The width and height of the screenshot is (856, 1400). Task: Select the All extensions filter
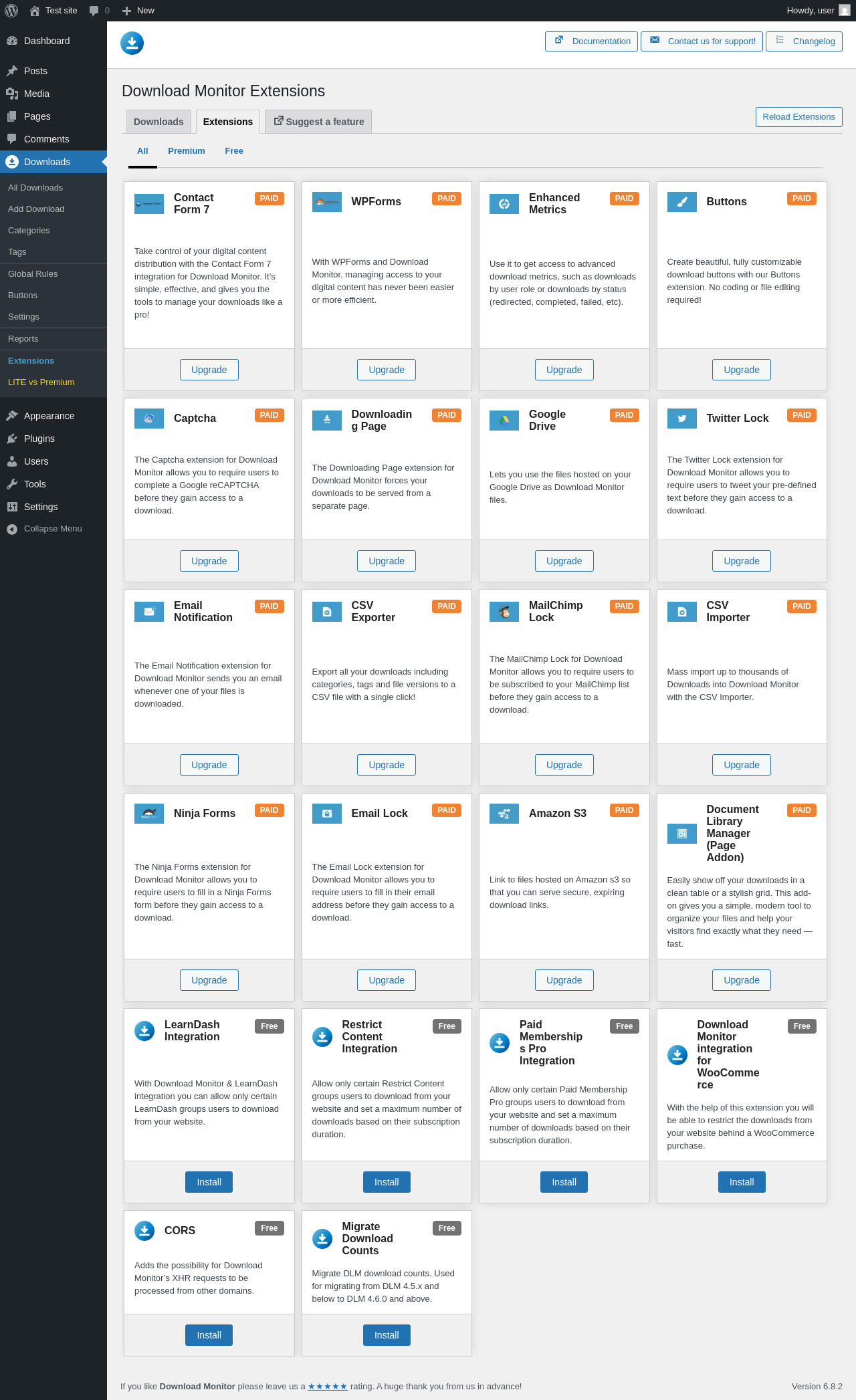[142, 151]
